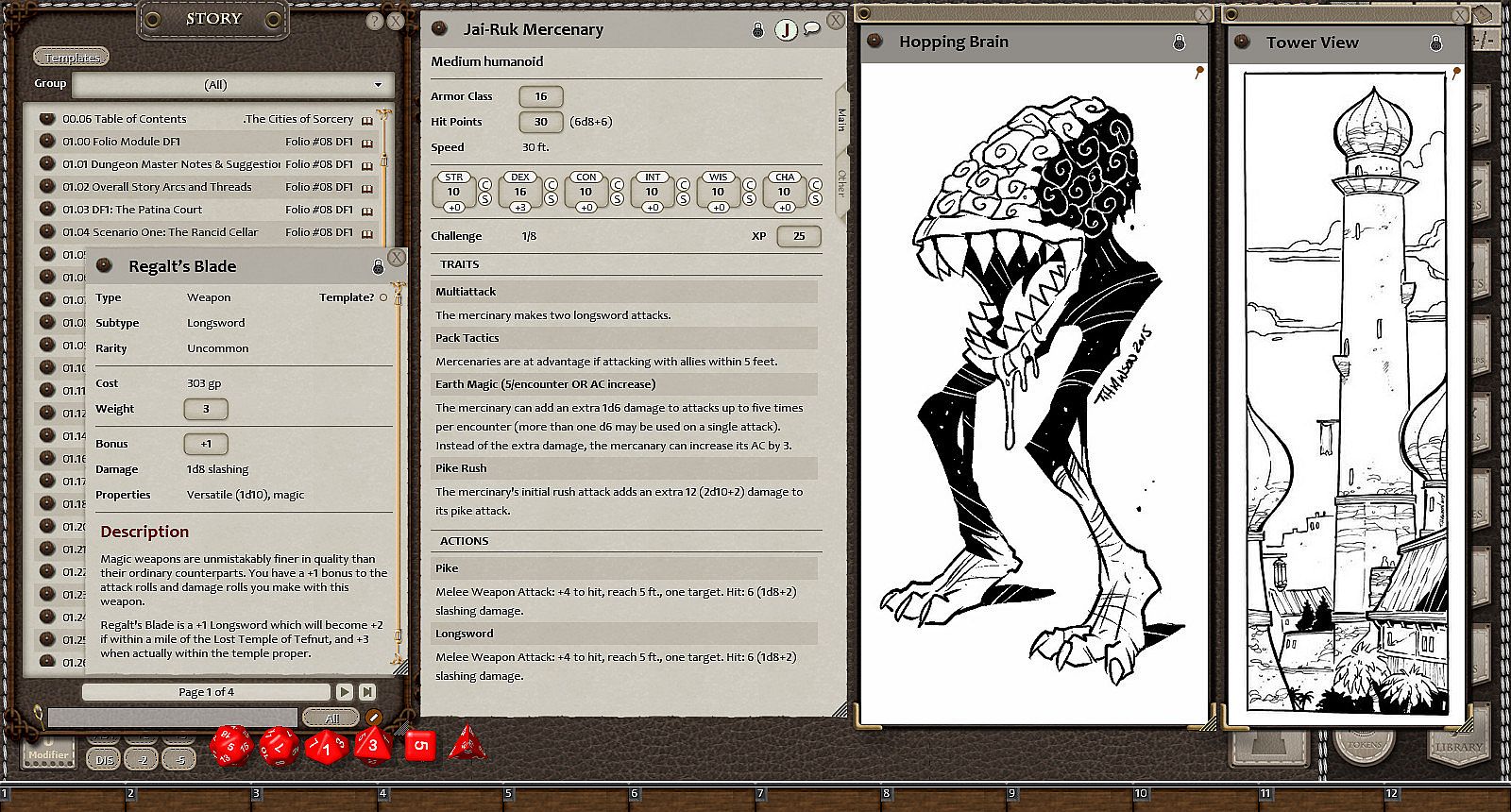Open 00.06 Table of Contents story entry

pyautogui.click(x=125, y=119)
